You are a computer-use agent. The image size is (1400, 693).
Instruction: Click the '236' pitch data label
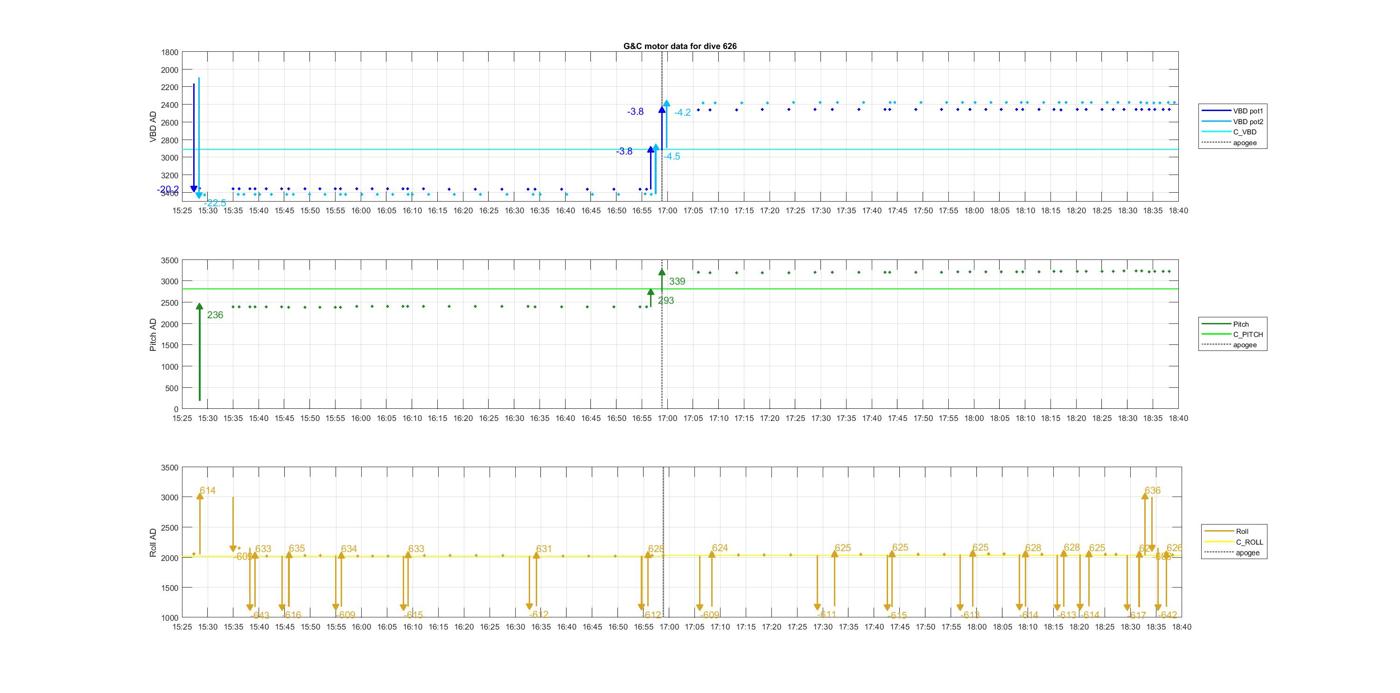(215, 315)
